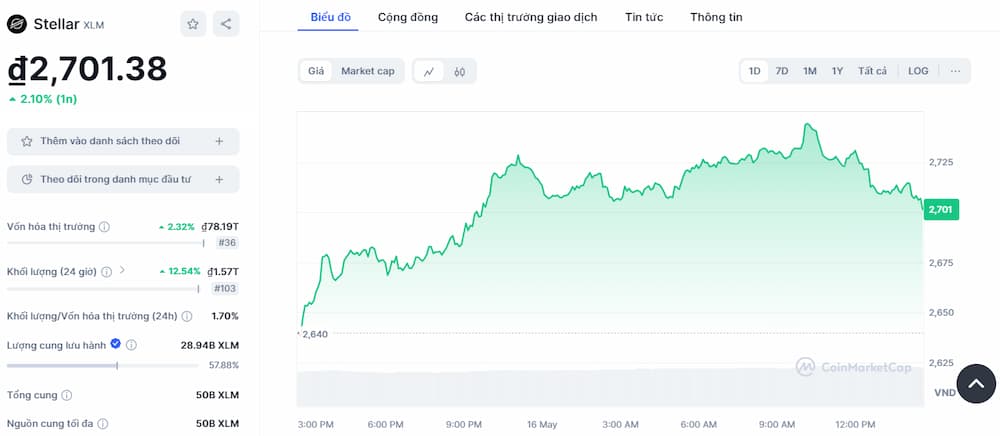The image size is (1000, 436).
Task: Click info icon beside Nguồn cung tối đa
Action: tap(103, 424)
